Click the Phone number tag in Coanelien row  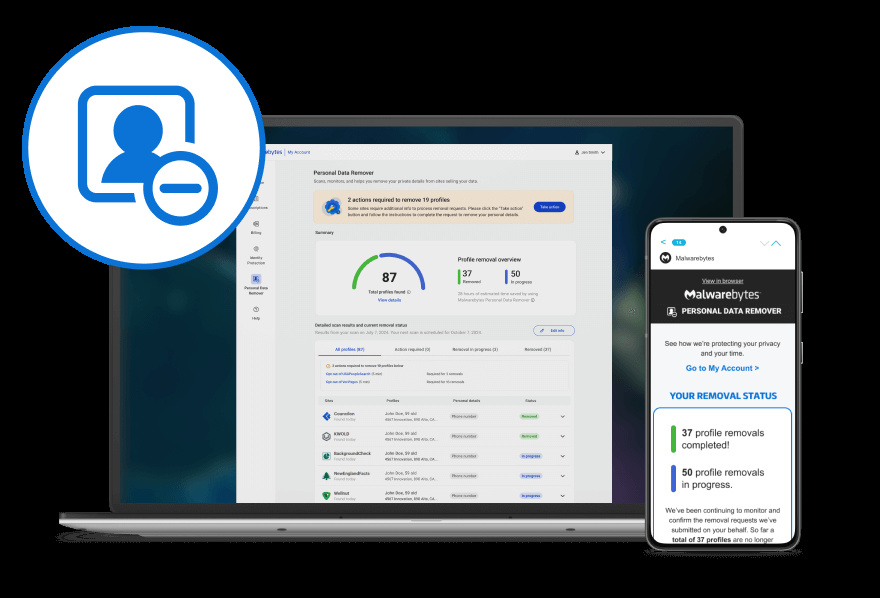[464, 416]
